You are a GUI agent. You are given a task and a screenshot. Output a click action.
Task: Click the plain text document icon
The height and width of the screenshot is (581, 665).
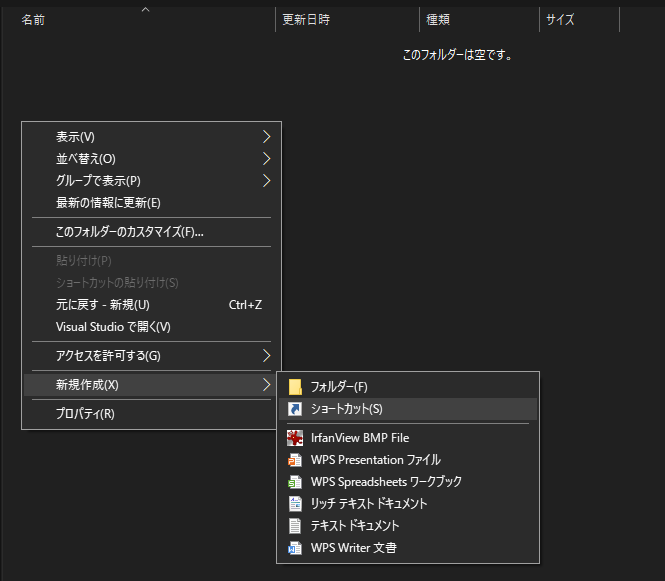pos(295,526)
